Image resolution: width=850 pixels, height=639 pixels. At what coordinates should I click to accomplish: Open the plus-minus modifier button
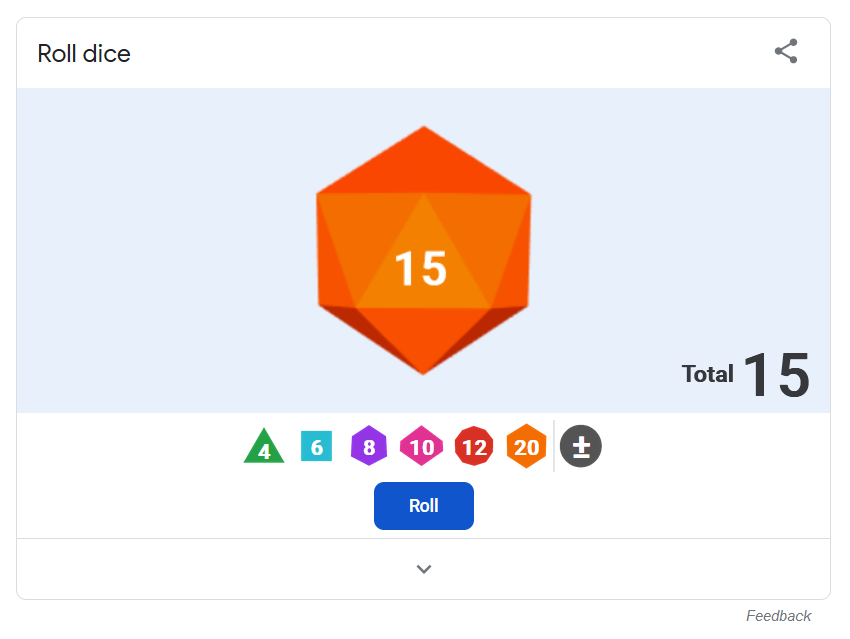[x=581, y=446]
